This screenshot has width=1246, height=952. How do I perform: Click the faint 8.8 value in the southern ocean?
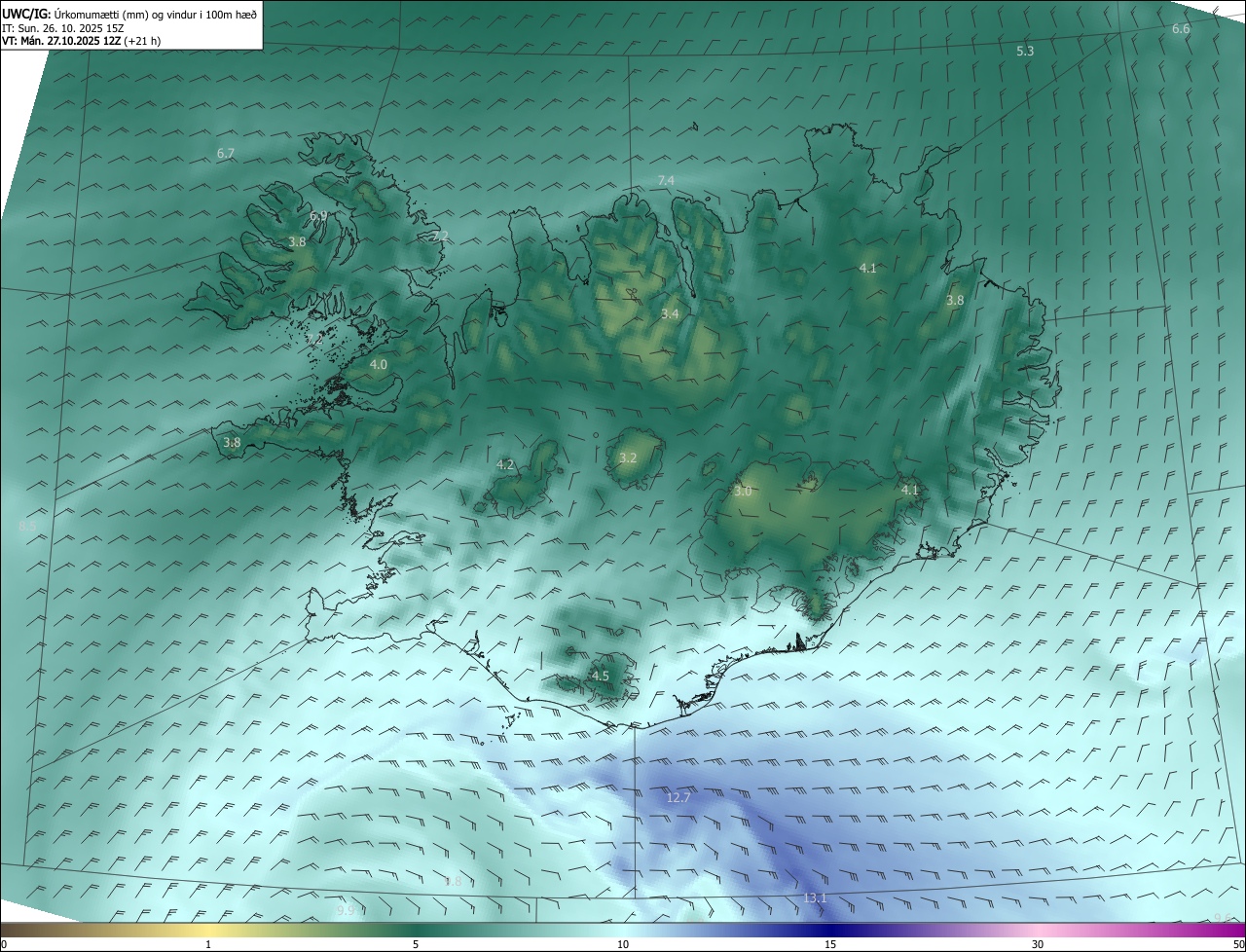(x=453, y=882)
